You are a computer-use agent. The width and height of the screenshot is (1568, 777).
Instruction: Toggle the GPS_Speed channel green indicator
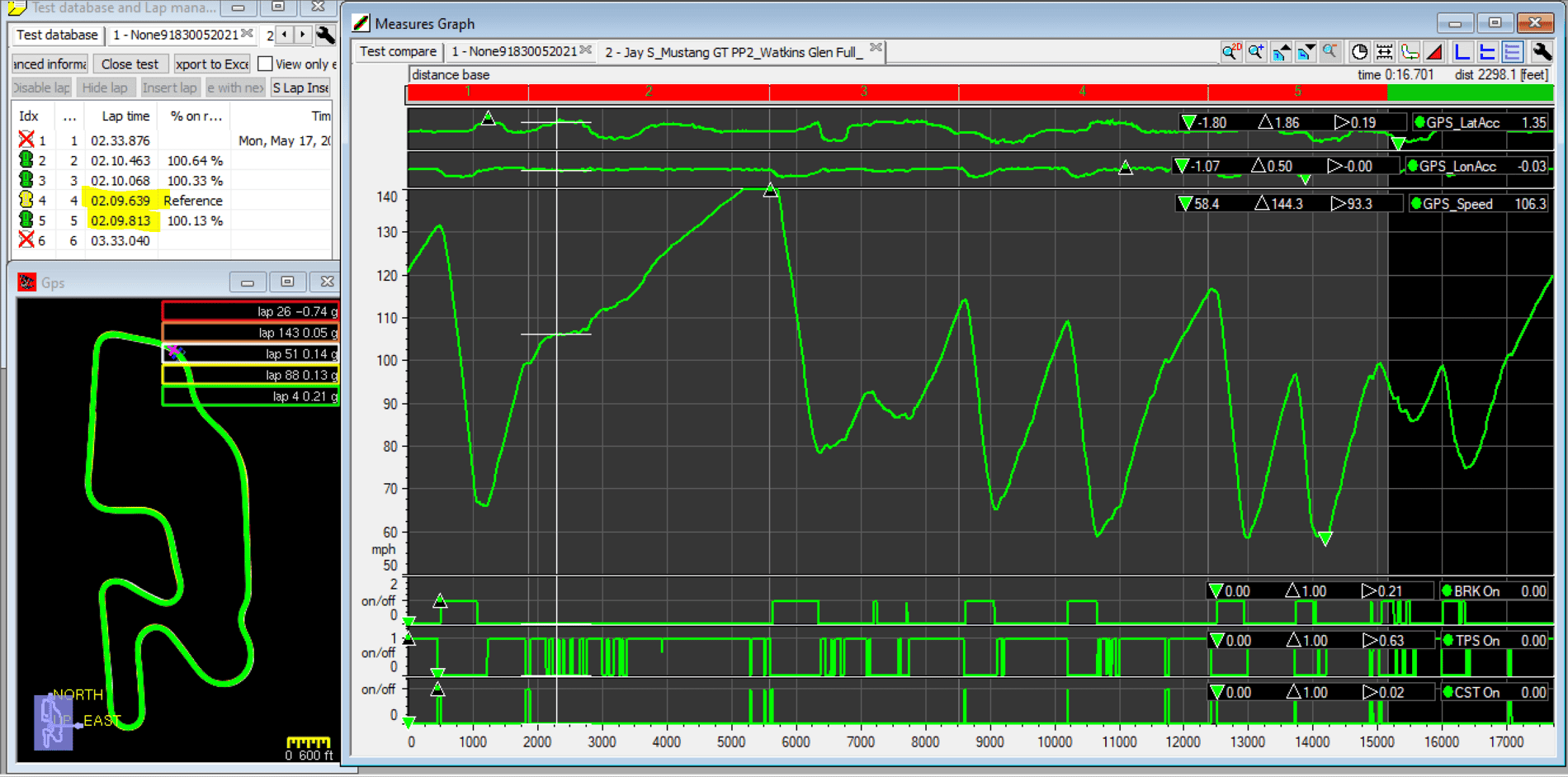1416,203
